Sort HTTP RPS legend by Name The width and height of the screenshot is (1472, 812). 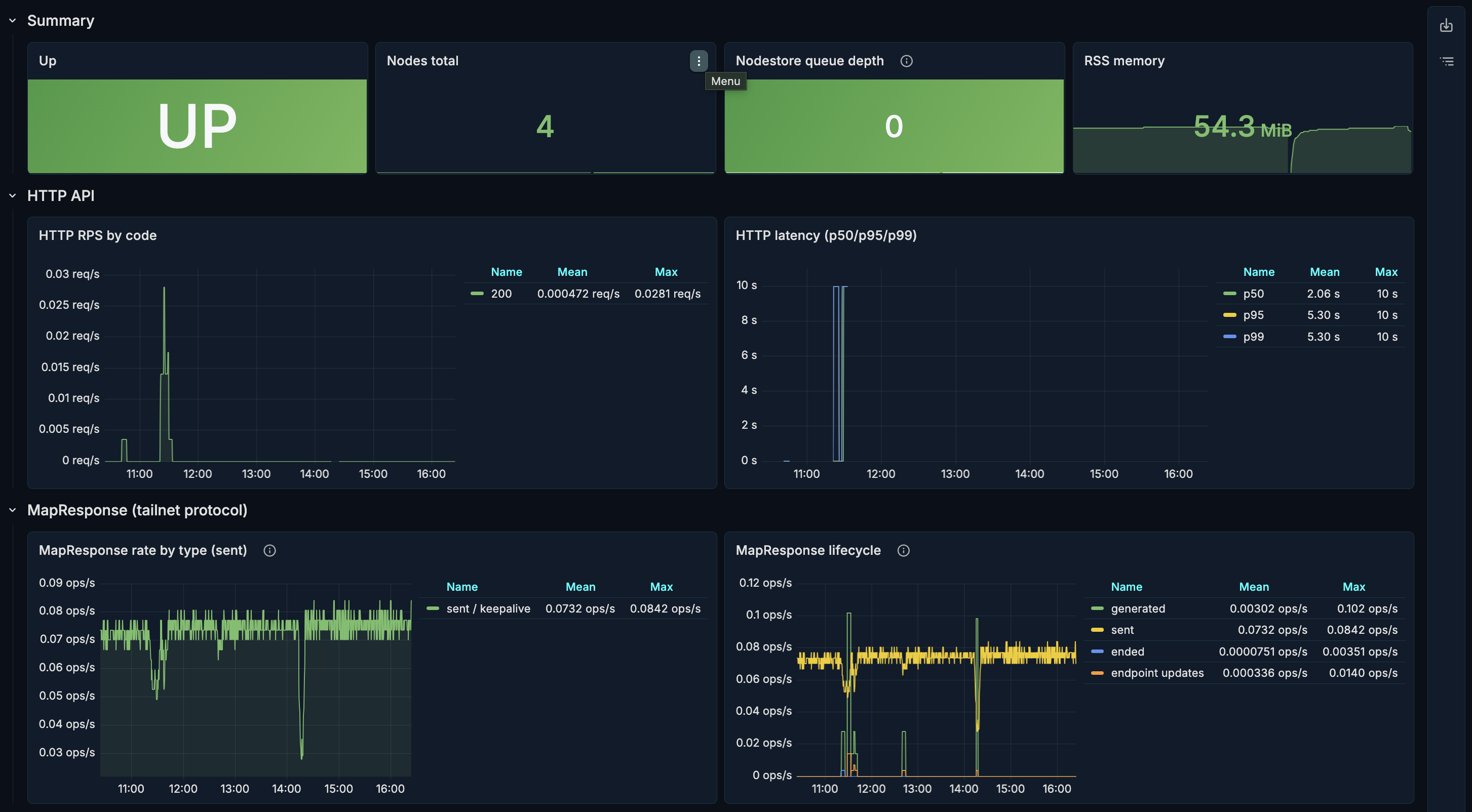click(x=507, y=272)
